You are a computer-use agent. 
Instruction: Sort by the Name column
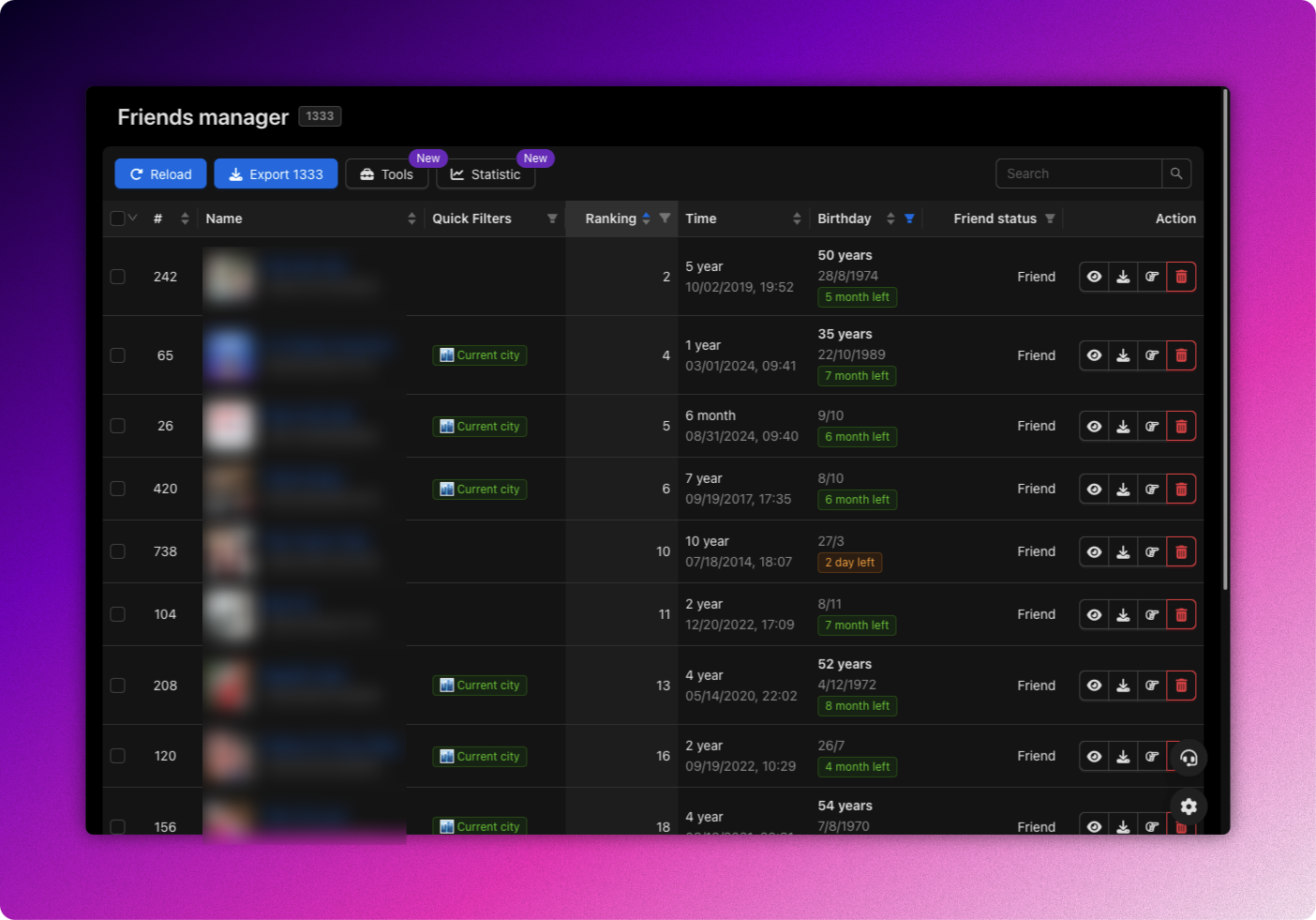[411, 219]
